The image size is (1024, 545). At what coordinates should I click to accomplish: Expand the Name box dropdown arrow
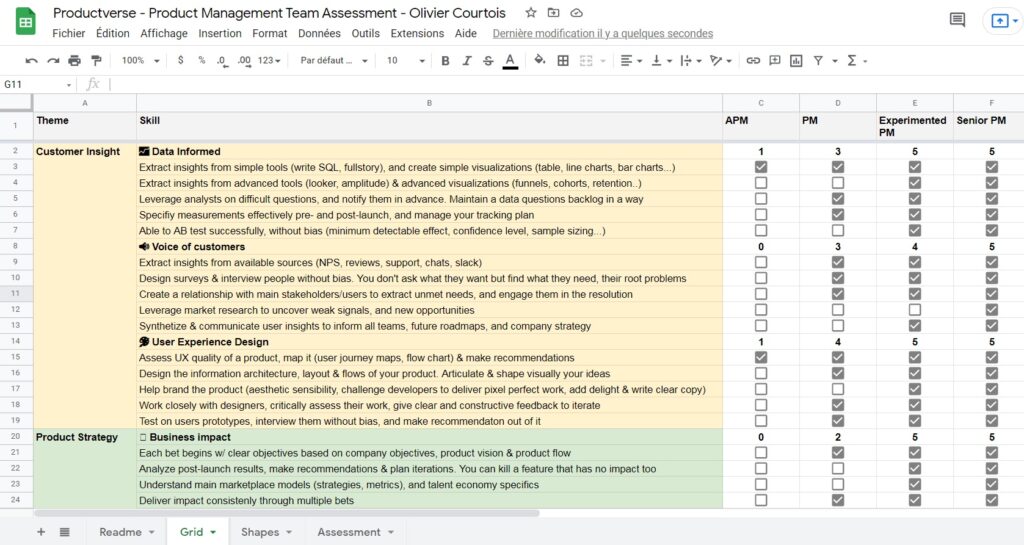pos(69,85)
